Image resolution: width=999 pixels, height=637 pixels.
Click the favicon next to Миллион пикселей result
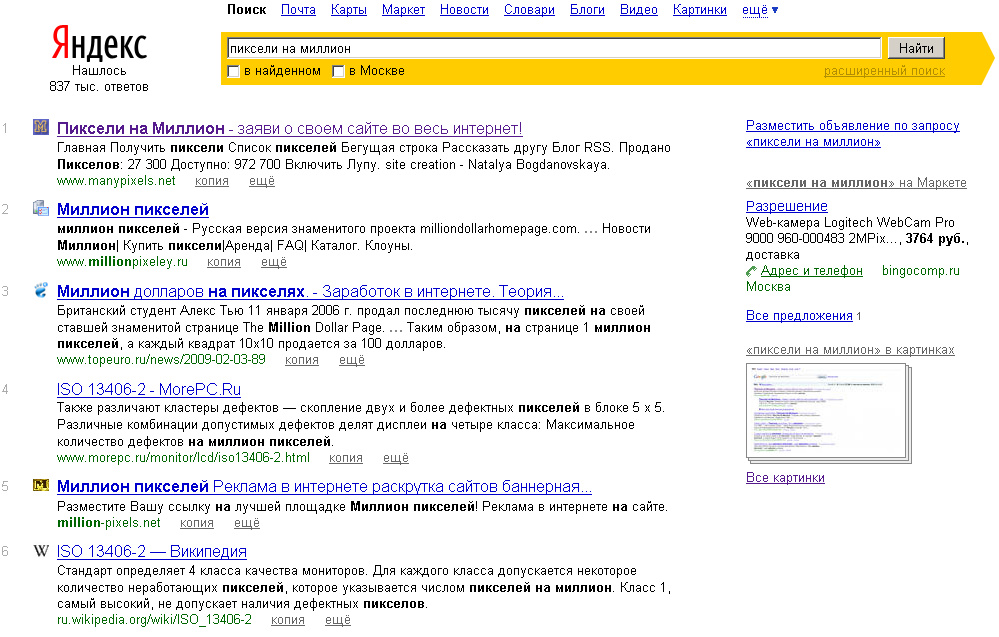coord(41,208)
